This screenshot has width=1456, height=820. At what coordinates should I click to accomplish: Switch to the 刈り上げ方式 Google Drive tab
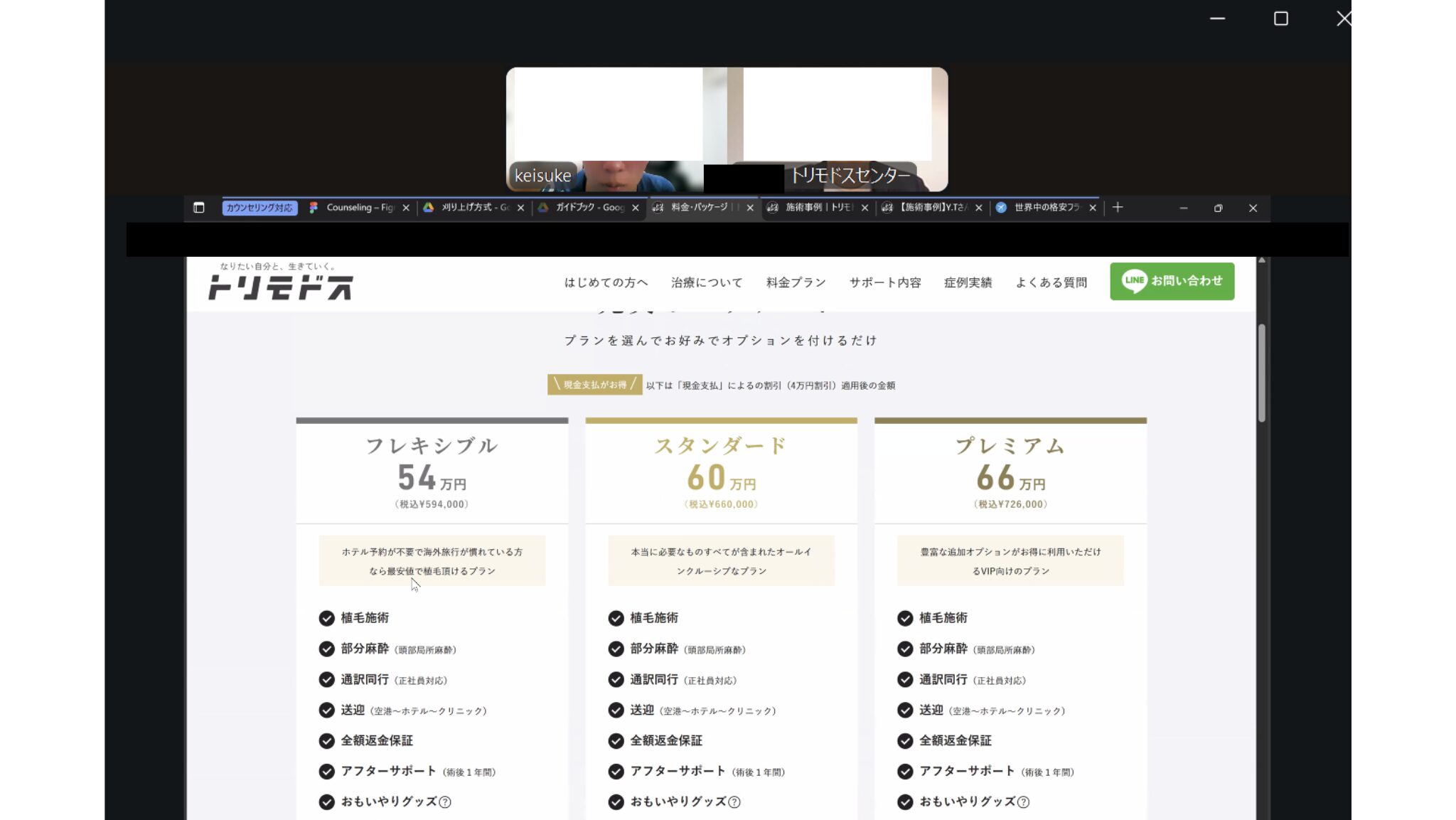point(474,208)
